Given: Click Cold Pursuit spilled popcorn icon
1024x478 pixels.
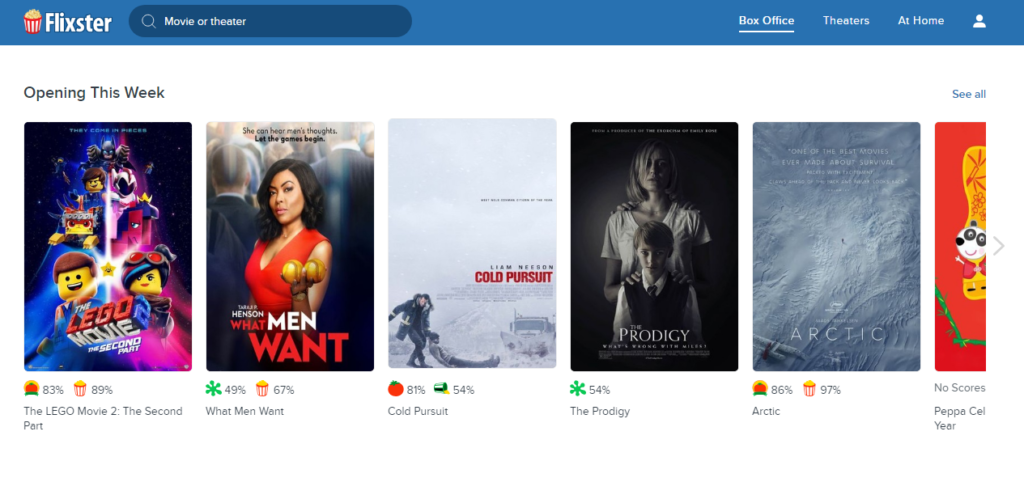Looking at the screenshot, I should (x=441, y=389).
